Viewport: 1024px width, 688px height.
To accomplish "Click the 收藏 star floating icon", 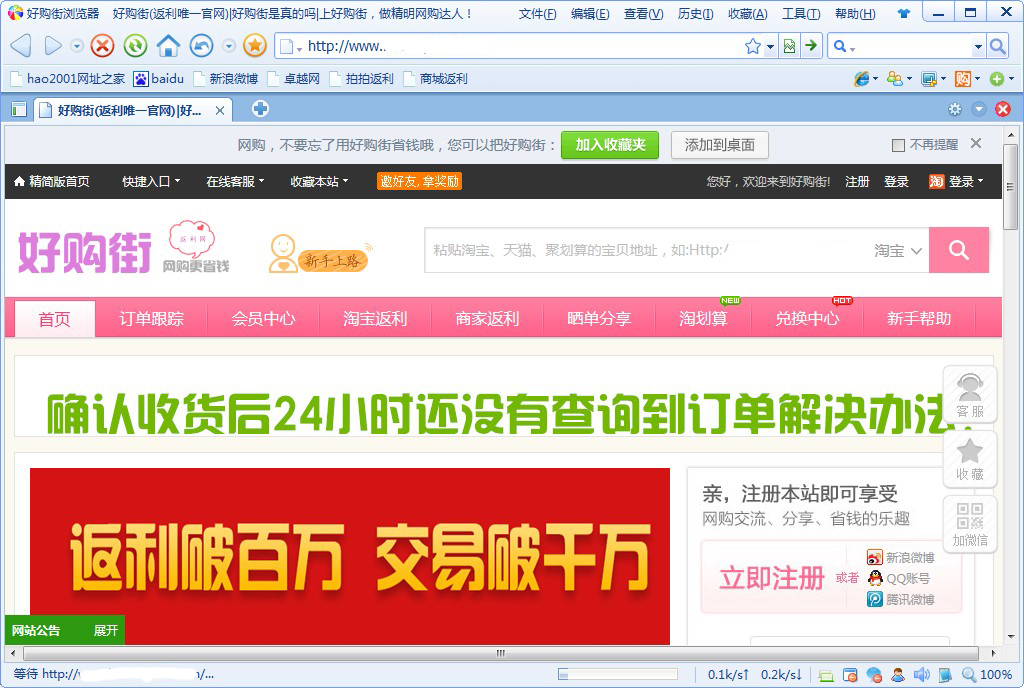I will (970, 460).
